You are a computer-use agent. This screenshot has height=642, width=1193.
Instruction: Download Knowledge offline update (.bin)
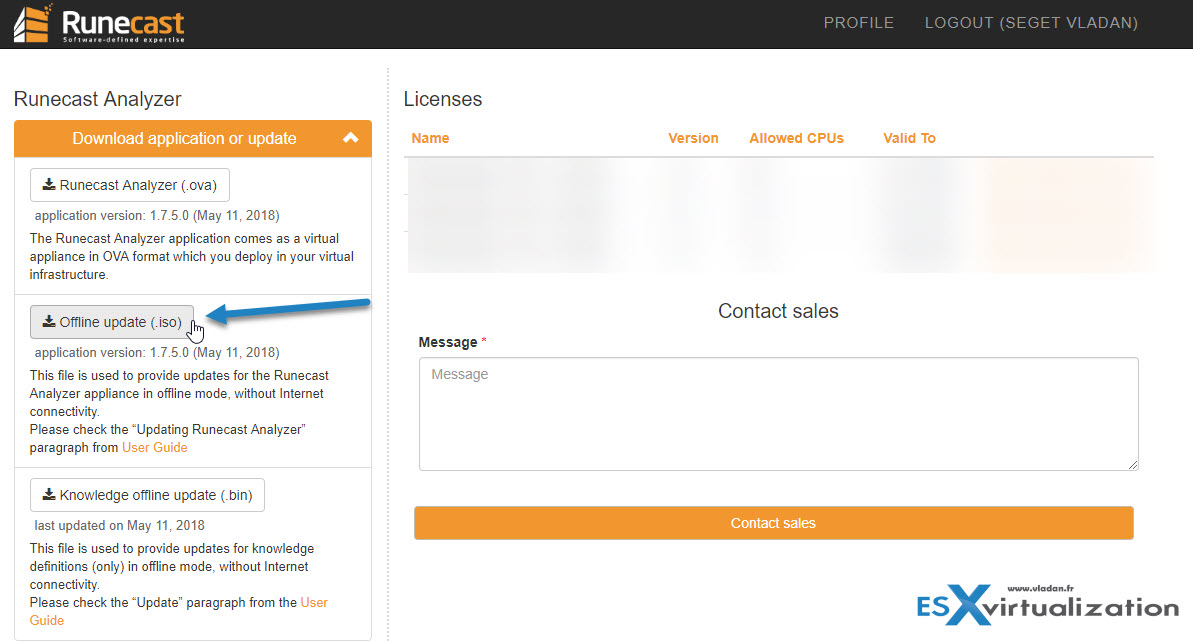pos(147,494)
